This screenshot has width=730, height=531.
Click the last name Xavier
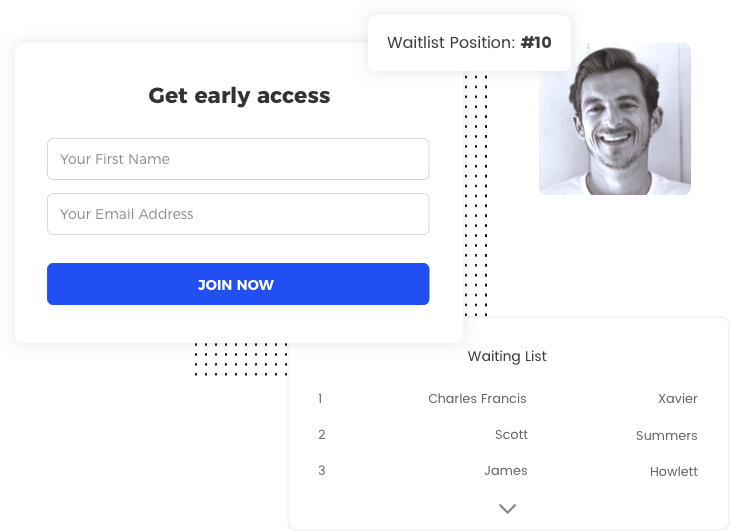677,399
